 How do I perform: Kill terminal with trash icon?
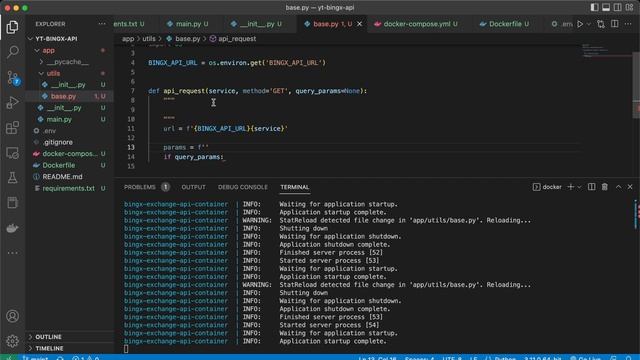(x=604, y=187)
